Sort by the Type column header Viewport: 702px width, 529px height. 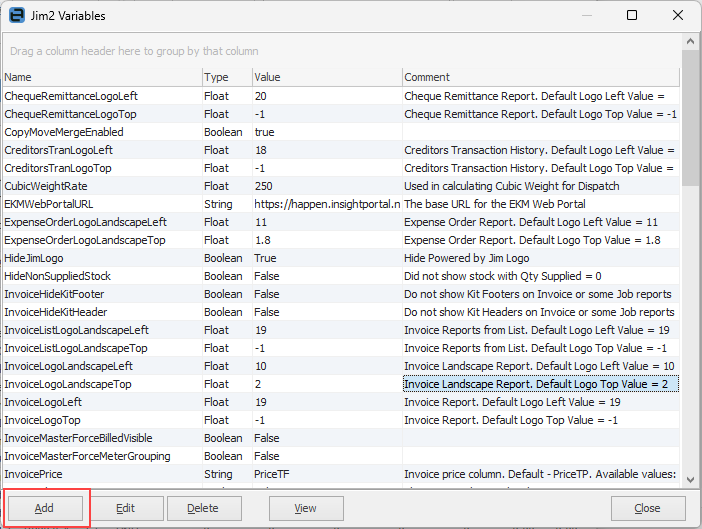pos(225,77)
